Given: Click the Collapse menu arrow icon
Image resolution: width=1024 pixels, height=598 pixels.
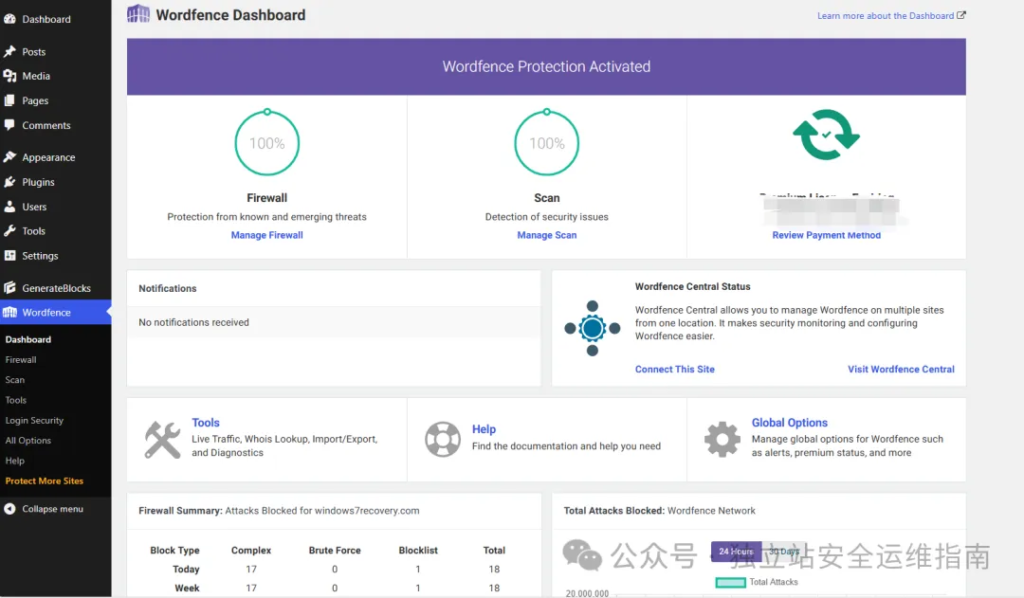Looking at the screenshot, I should point(9,509).
